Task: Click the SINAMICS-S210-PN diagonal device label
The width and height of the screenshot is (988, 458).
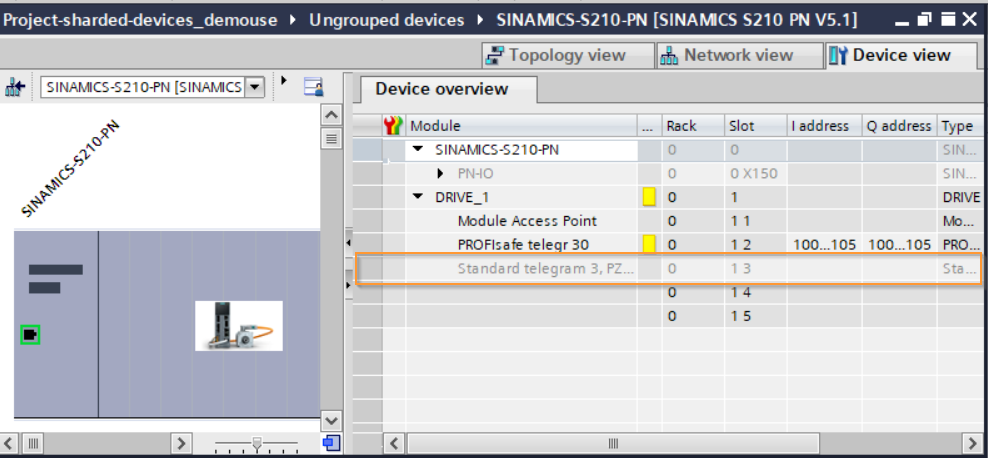Action: 70,169
